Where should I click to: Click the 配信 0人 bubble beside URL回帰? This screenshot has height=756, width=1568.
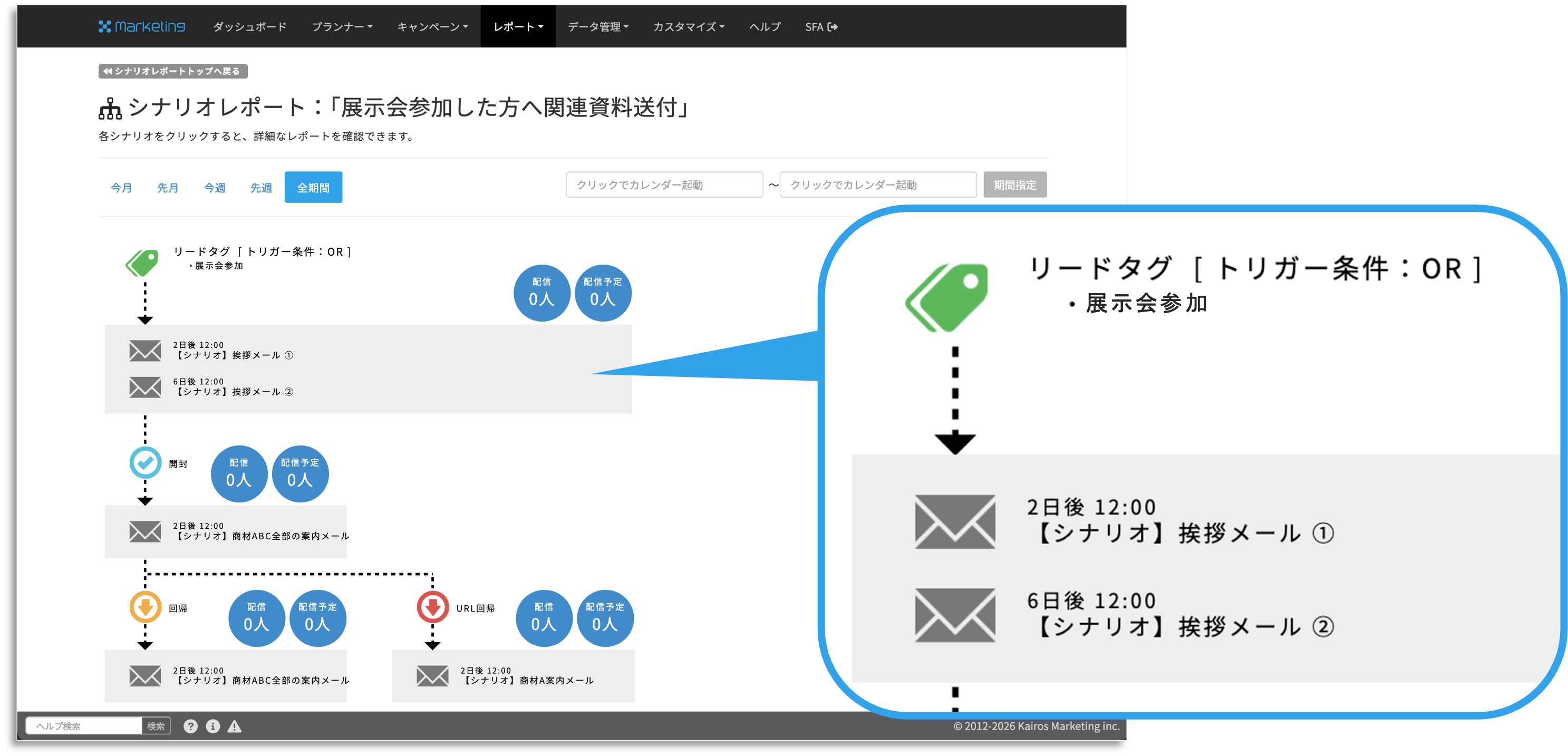click(544, 618)
